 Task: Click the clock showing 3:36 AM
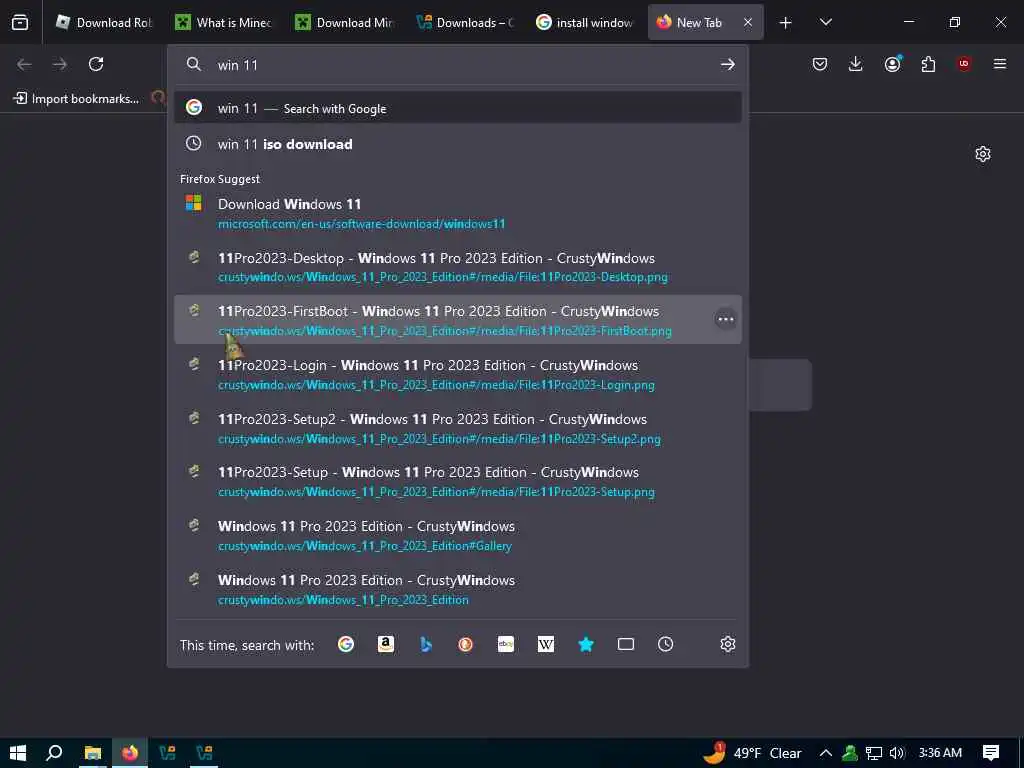pos(940,753)
